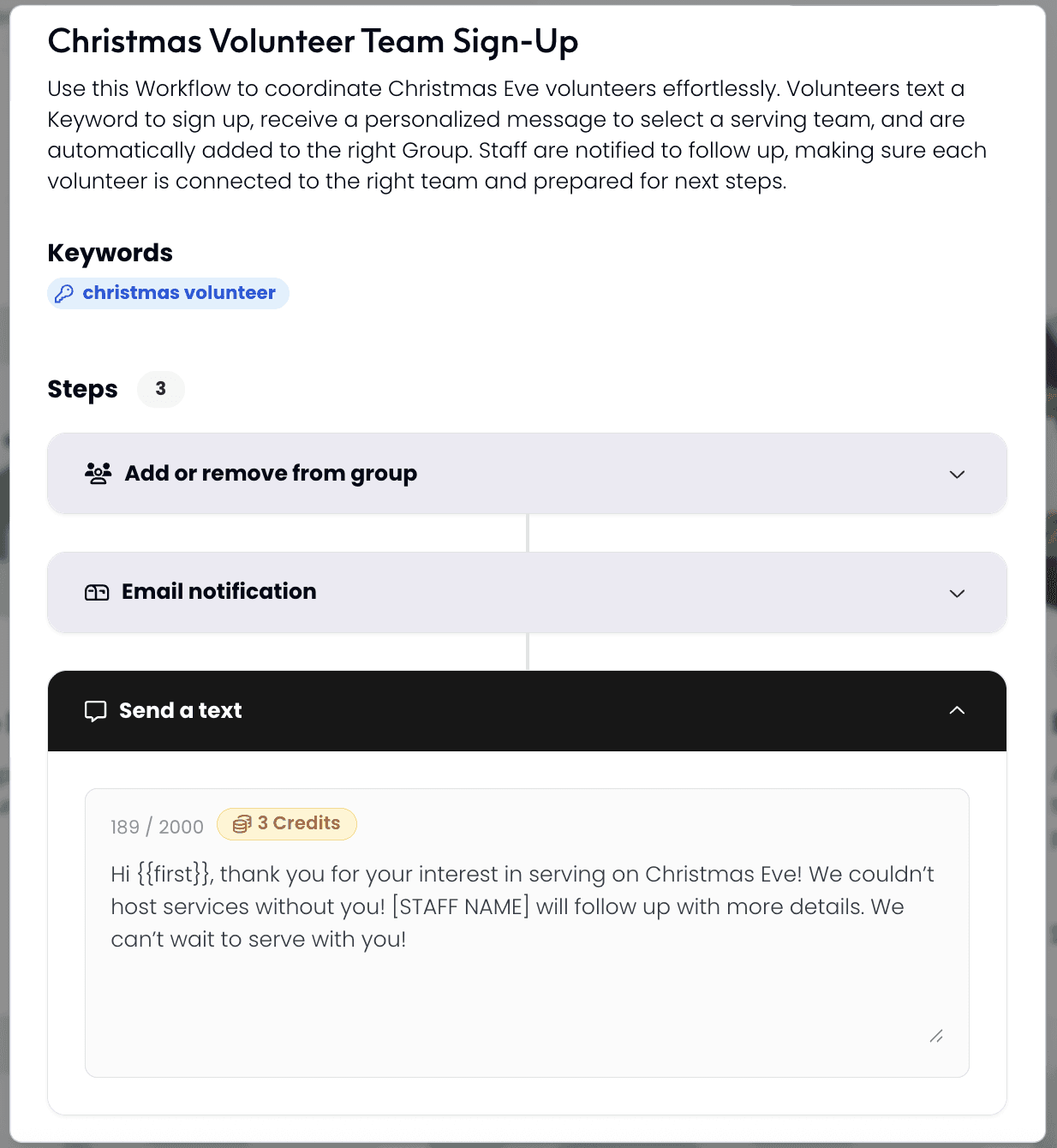Expand the Add or remove from group step
The height and width of the screenshot is (1148, 1057).
(958, 474)
